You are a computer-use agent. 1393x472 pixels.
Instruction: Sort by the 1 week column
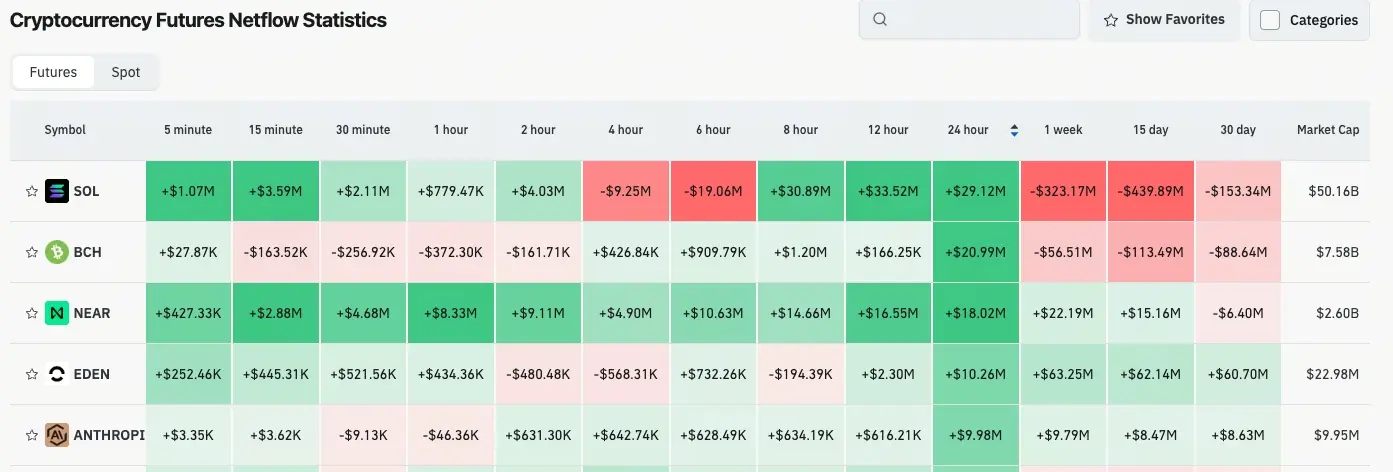pos(1063,130)
